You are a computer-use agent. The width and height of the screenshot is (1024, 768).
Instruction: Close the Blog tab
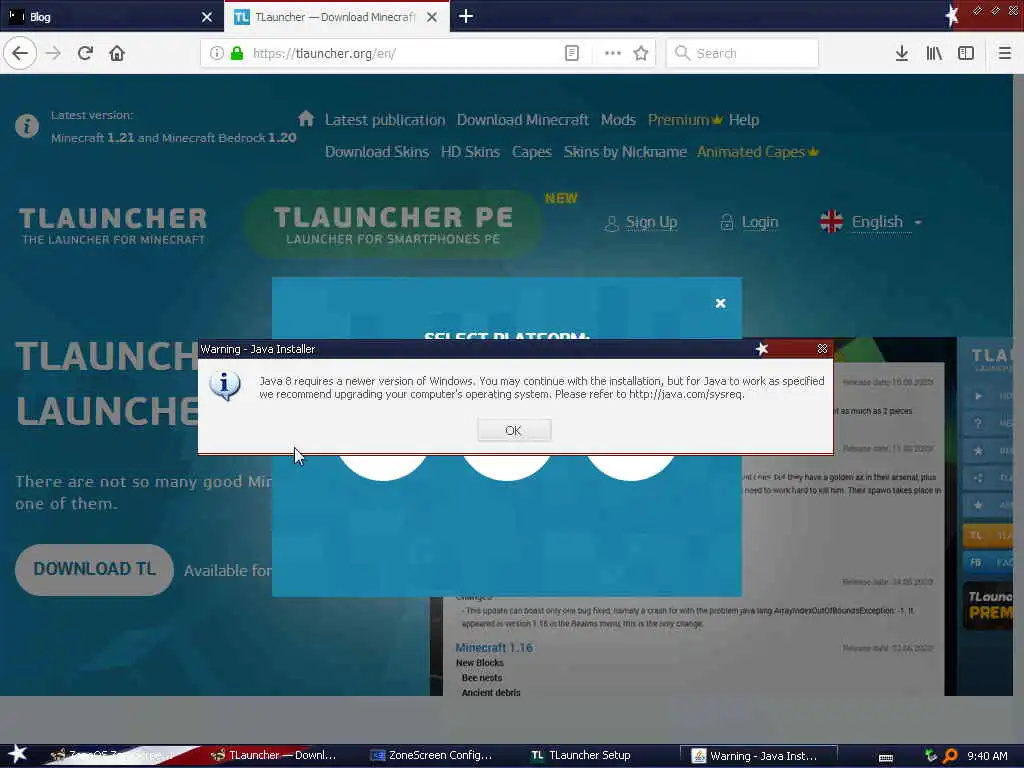pos(207,17)
